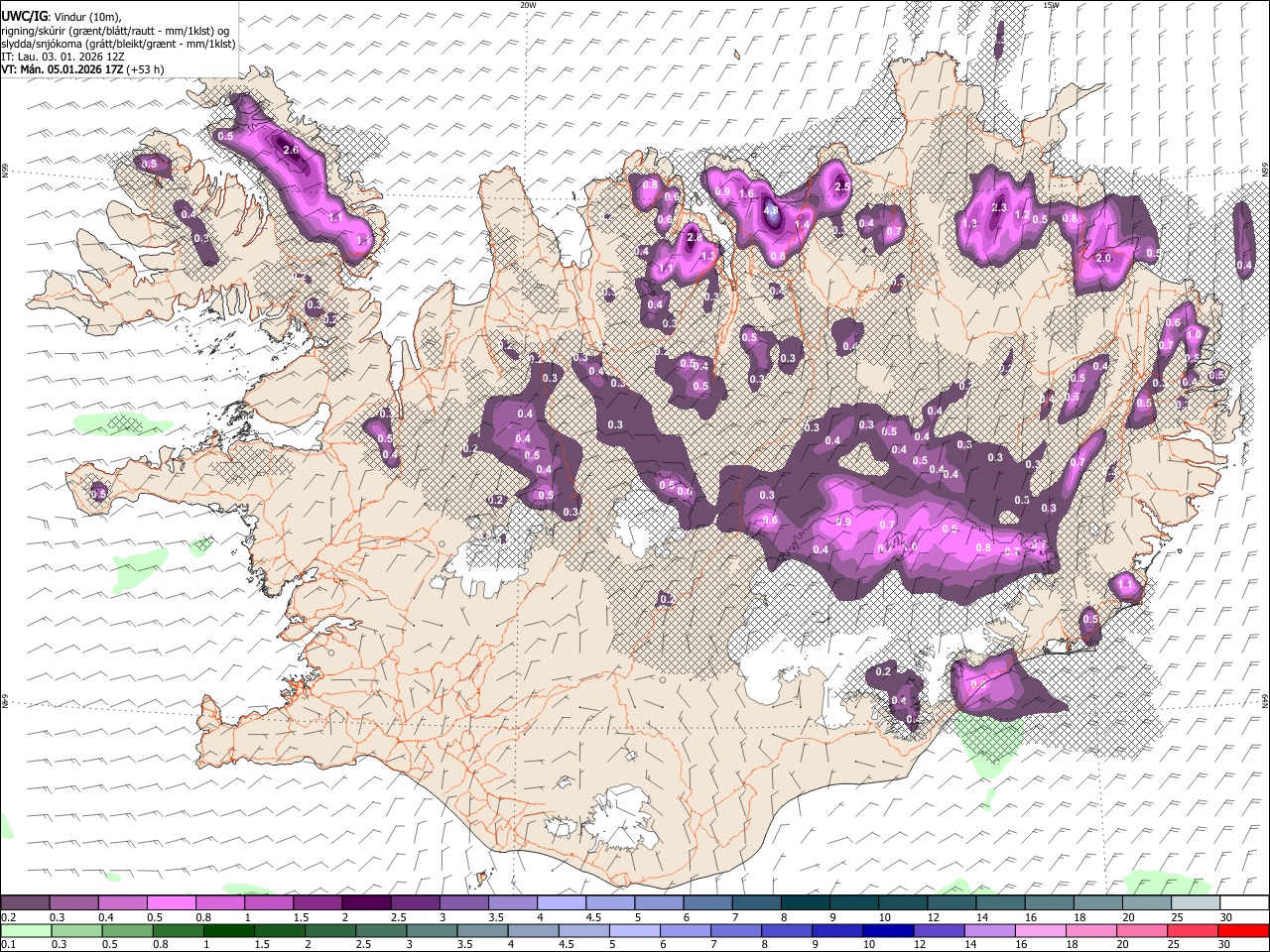Click the '14' tick label under the upper scale
The height and width of the screenshot is (952, 1270).
pos(981,917)
